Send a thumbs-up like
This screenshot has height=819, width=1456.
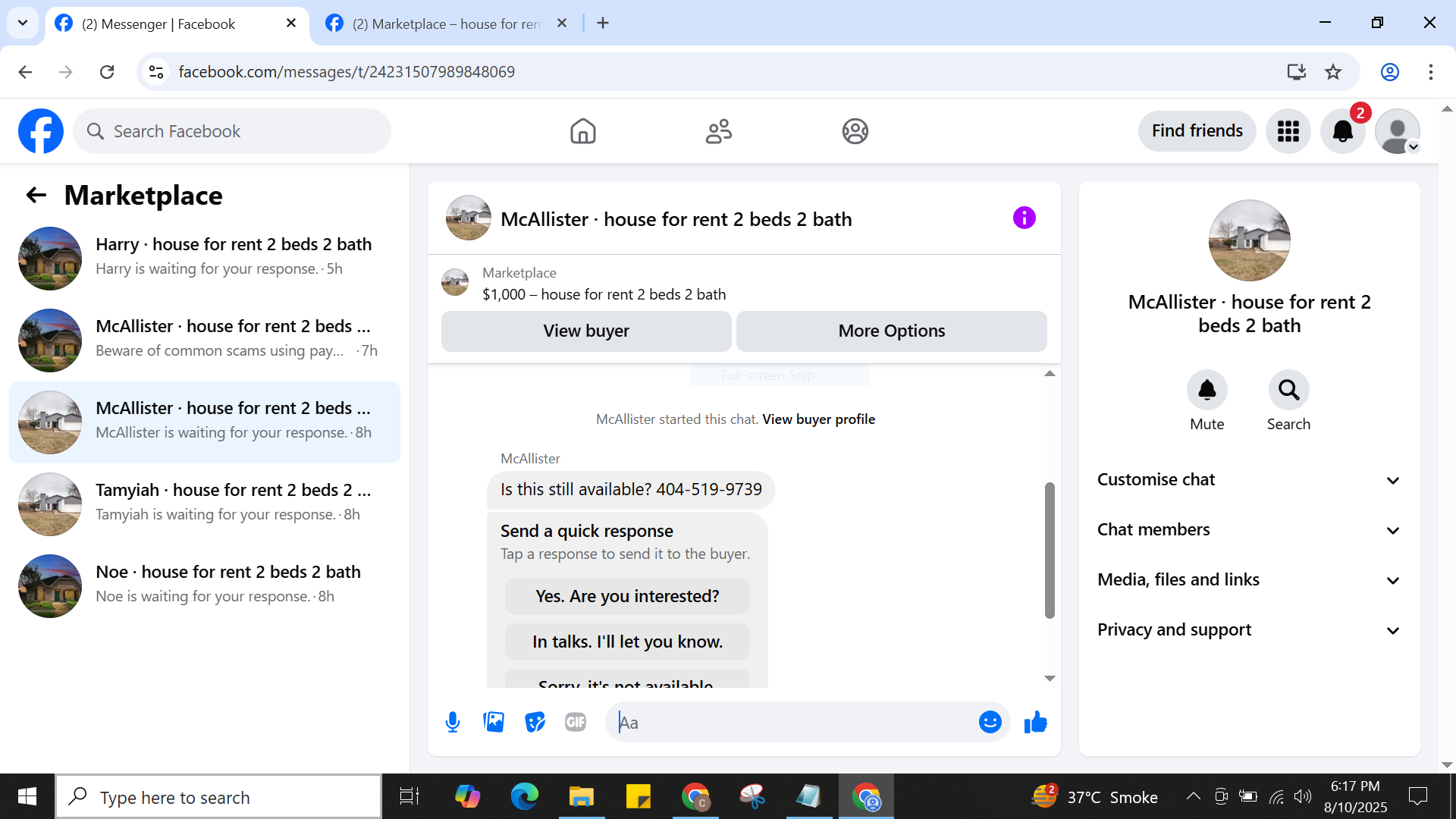[1035, 722]
